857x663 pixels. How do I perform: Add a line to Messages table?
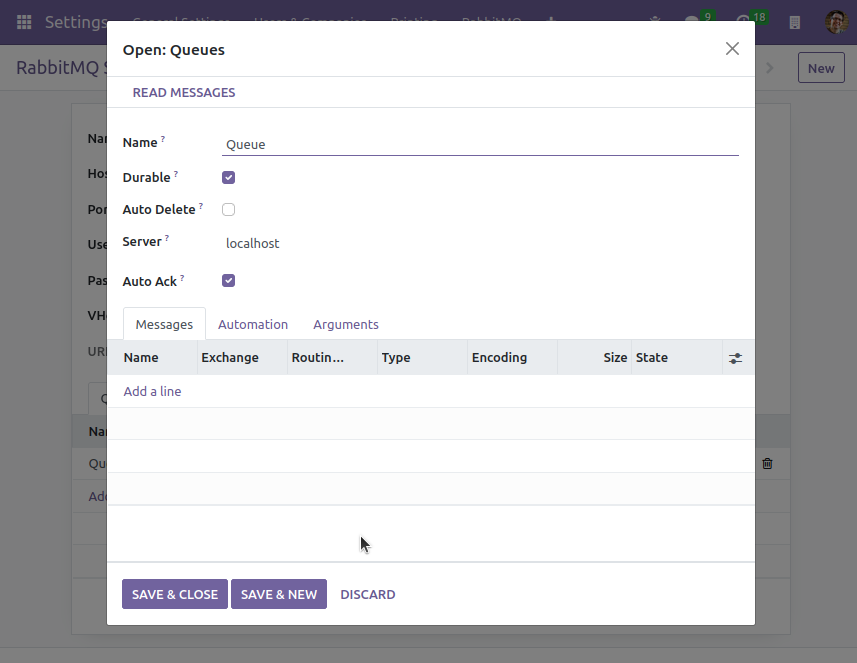tap(152, 391)
